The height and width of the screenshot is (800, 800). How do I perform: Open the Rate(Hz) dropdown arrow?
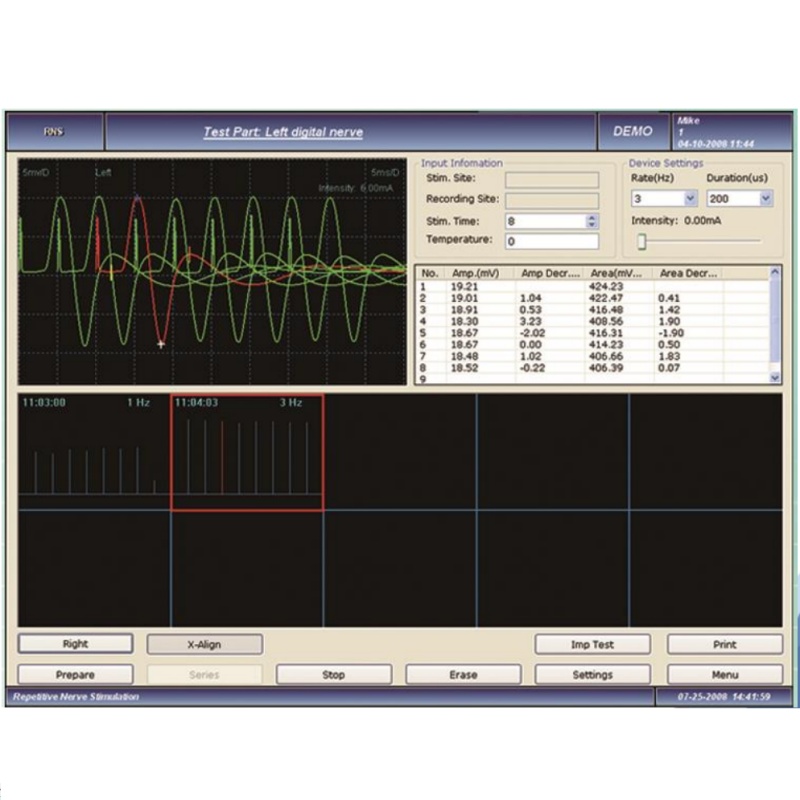click(690, 198)
